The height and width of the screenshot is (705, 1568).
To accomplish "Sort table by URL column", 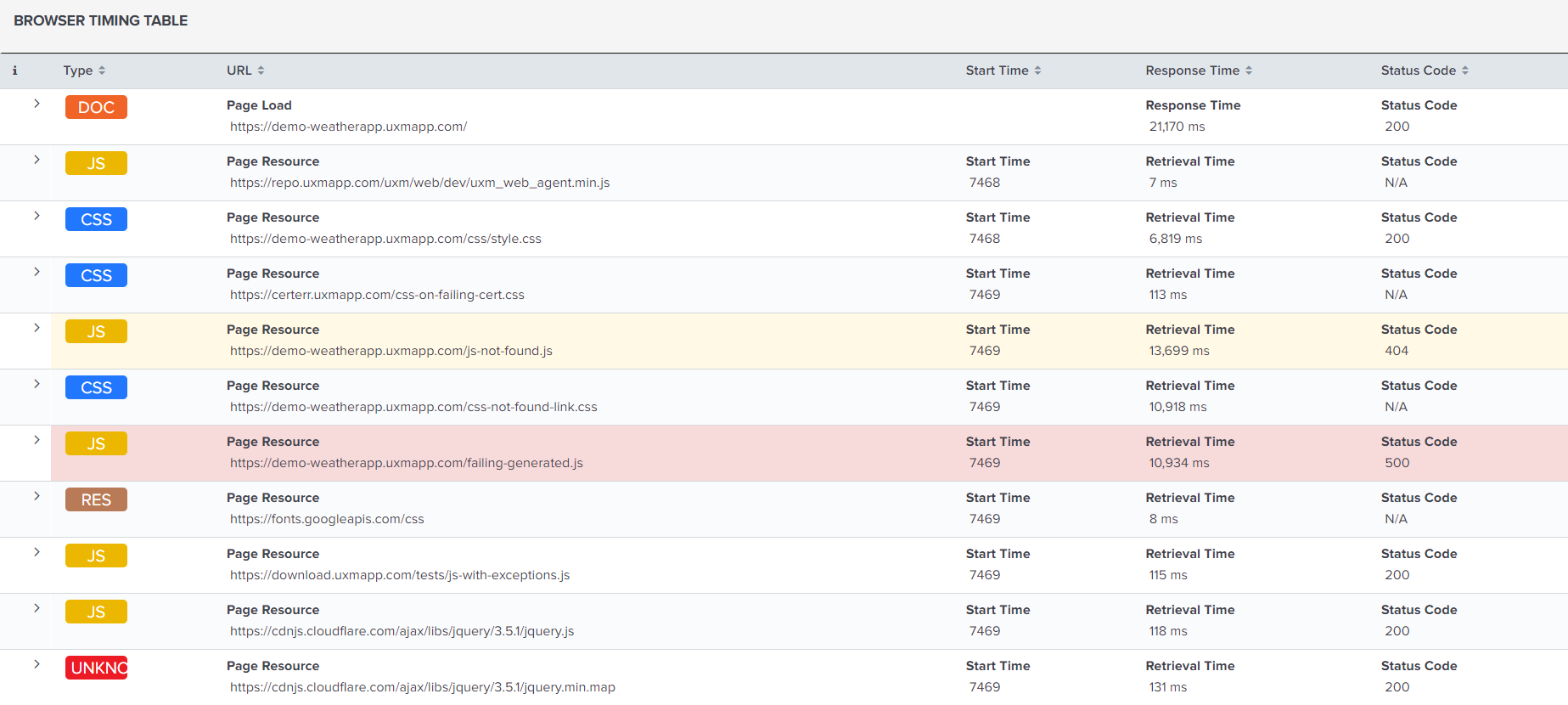I will click(245, 70).
